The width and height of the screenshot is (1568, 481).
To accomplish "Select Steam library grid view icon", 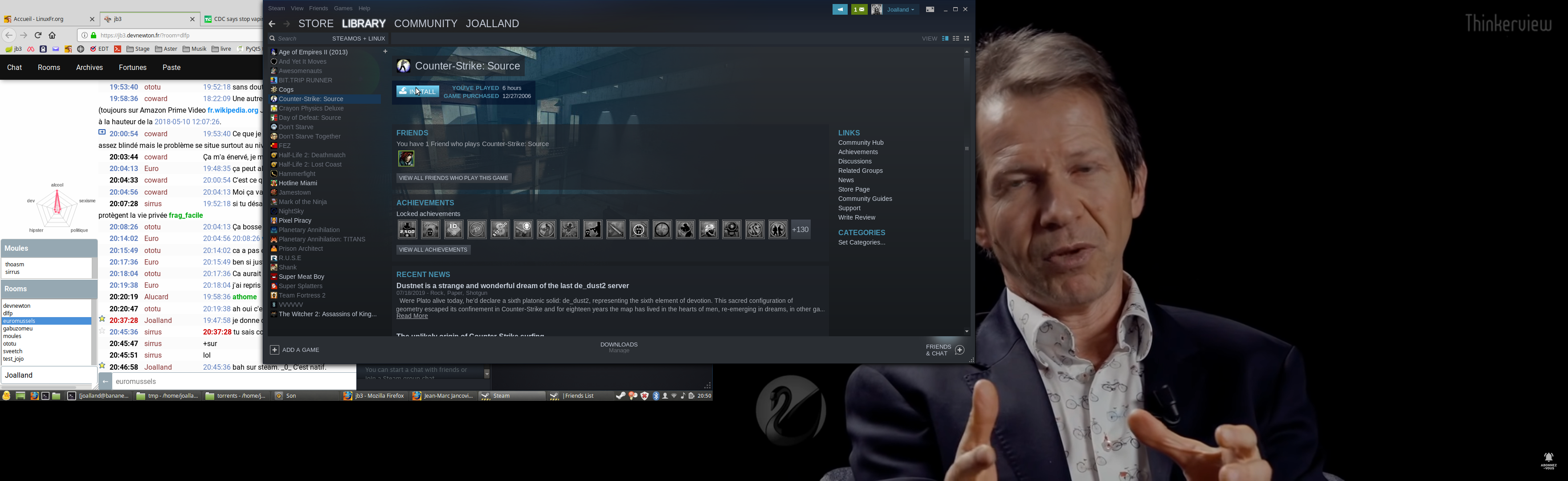I will 966,38.
